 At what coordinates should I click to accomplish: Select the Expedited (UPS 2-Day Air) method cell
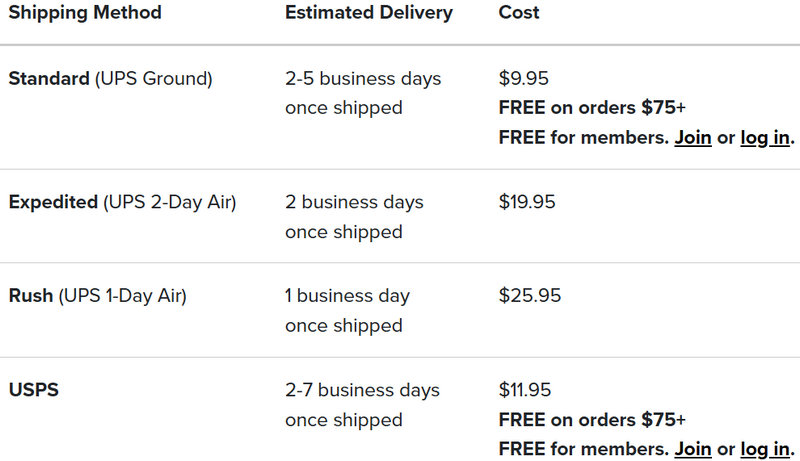(x=122, y=202)
